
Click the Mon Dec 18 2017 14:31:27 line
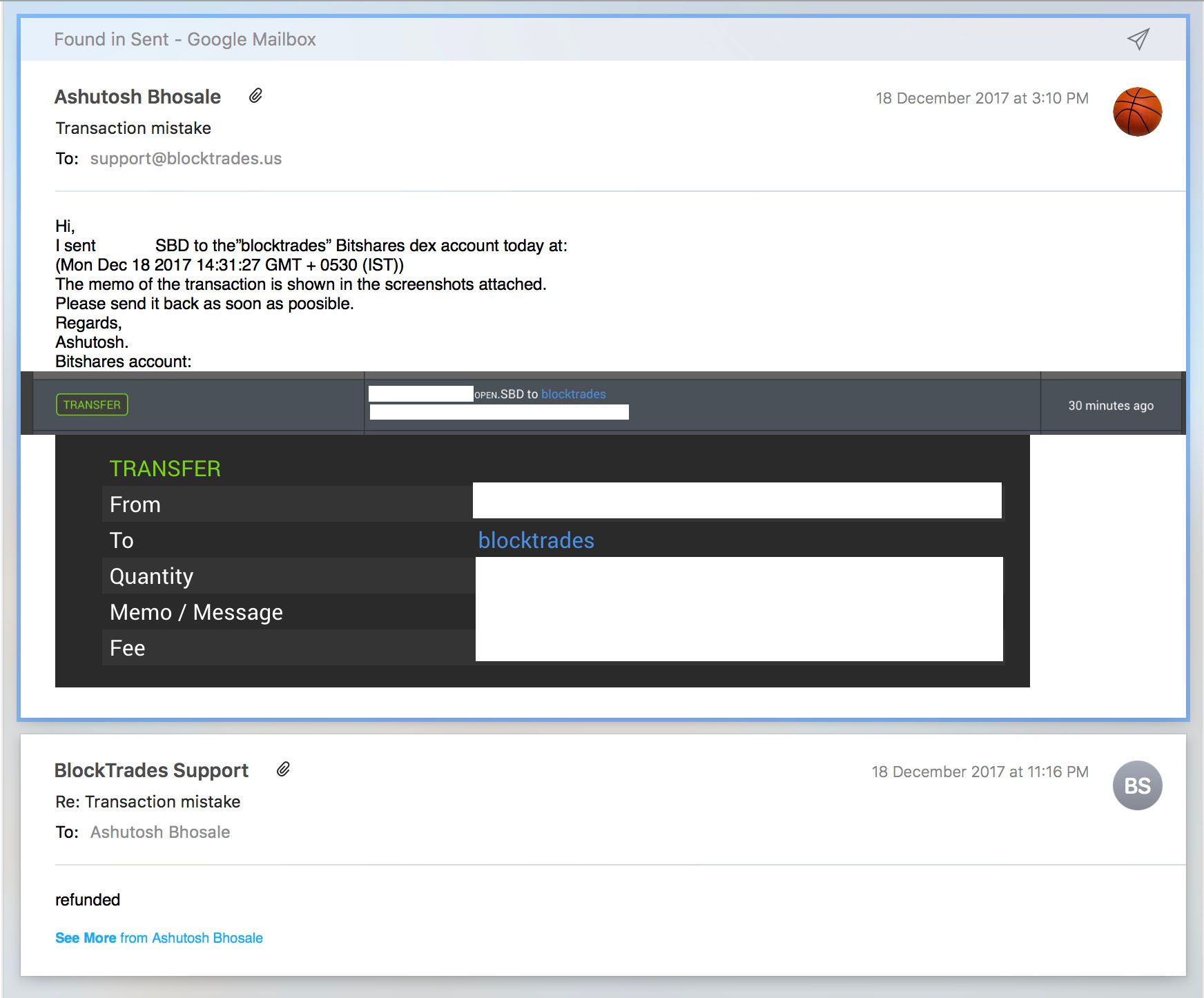point(230,265)
